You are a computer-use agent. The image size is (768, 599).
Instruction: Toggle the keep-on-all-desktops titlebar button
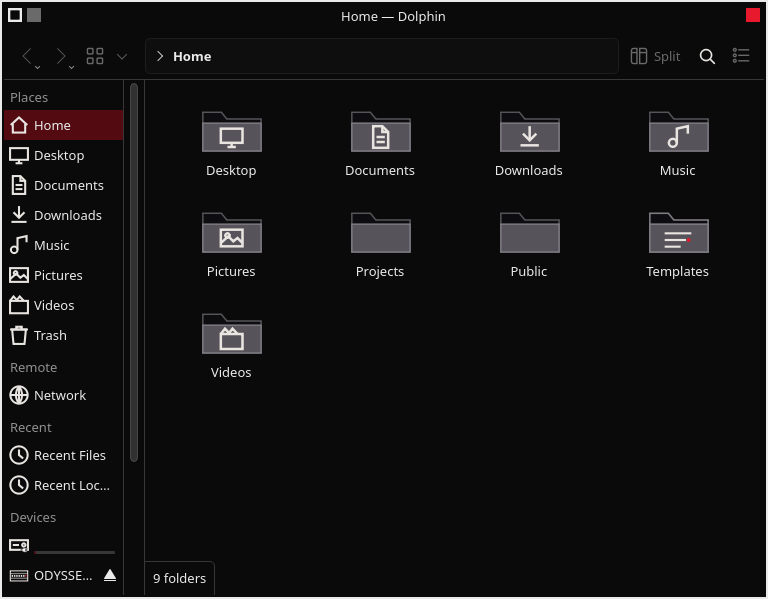[34, 15]
